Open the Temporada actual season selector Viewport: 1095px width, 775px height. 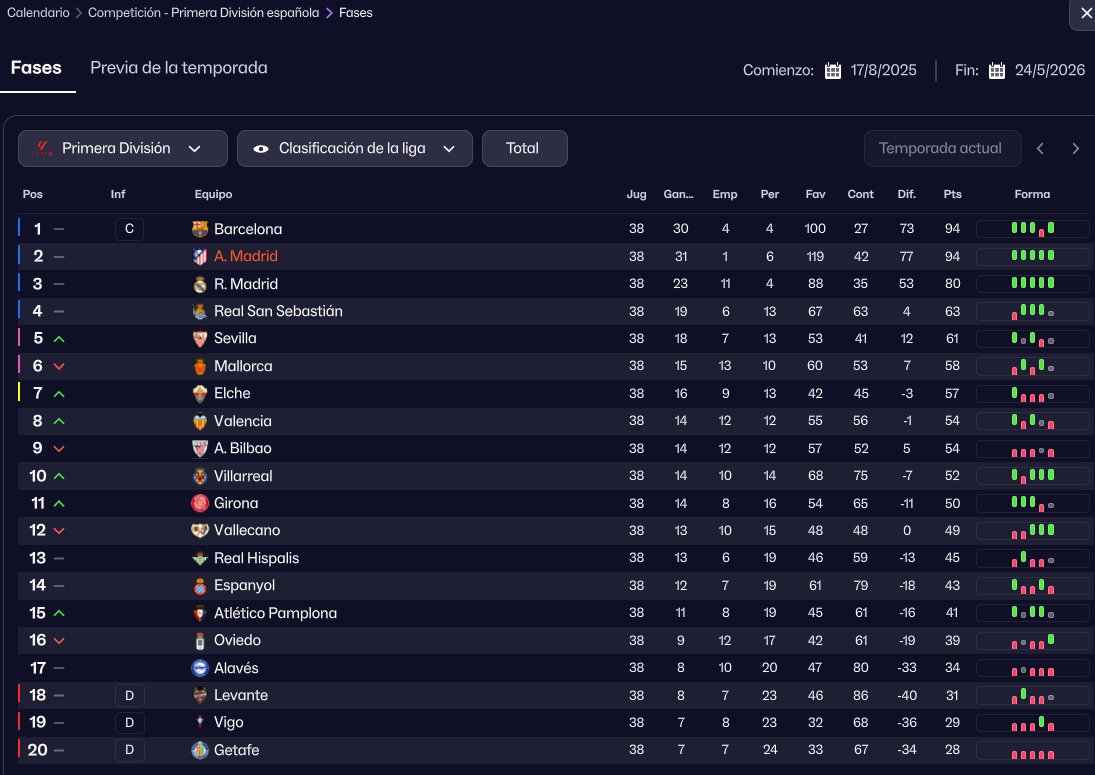coord(940,149)
